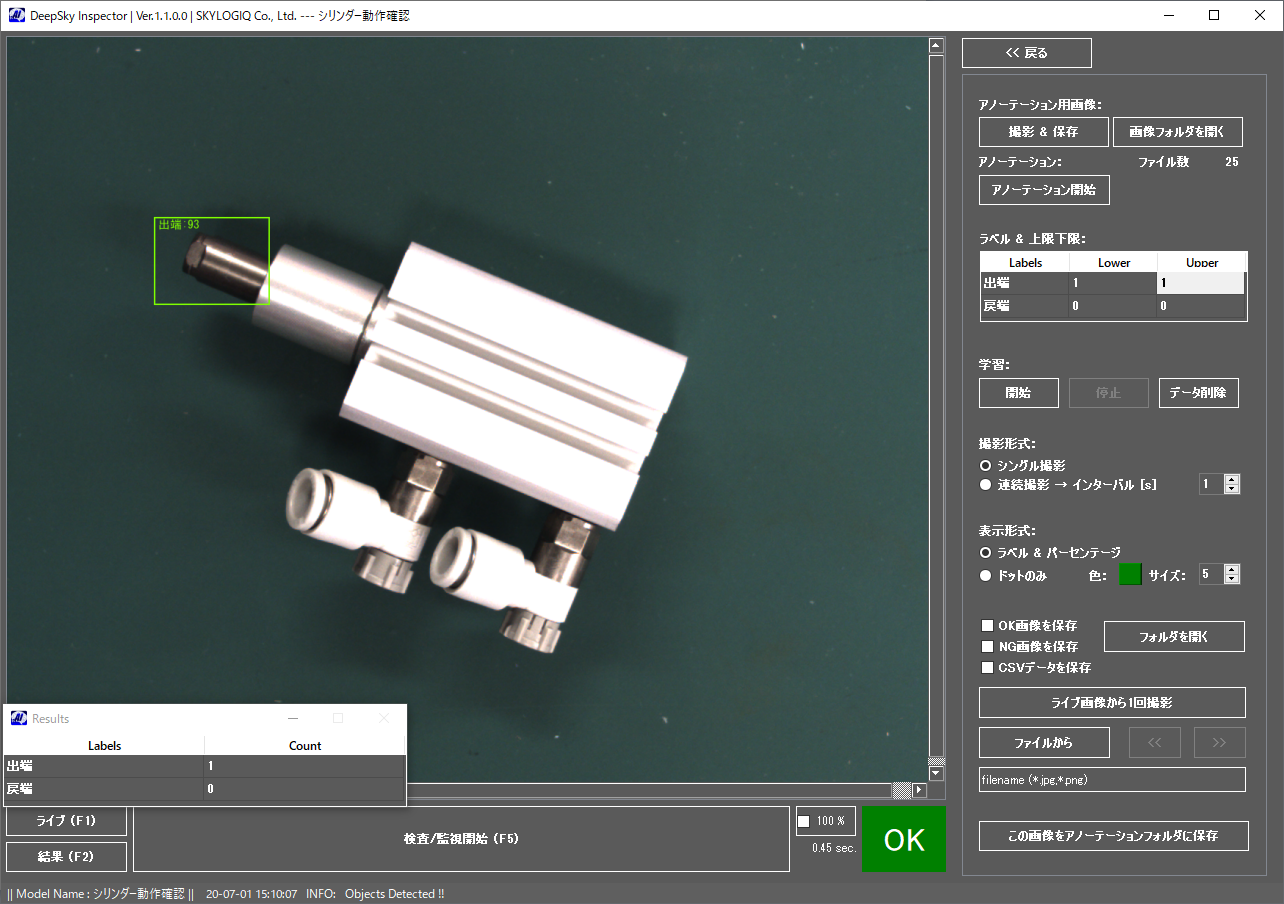Increase the インターバル value with up arrow
This screenshot has width=1284, height=904.
1232,480
